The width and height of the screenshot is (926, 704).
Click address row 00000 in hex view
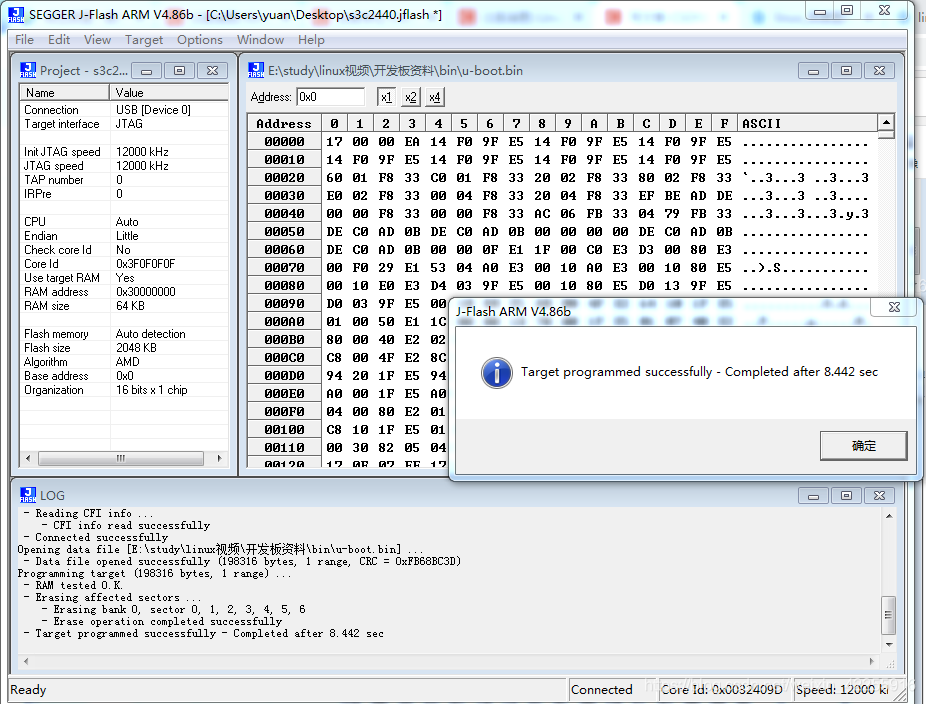click(284, 142)
